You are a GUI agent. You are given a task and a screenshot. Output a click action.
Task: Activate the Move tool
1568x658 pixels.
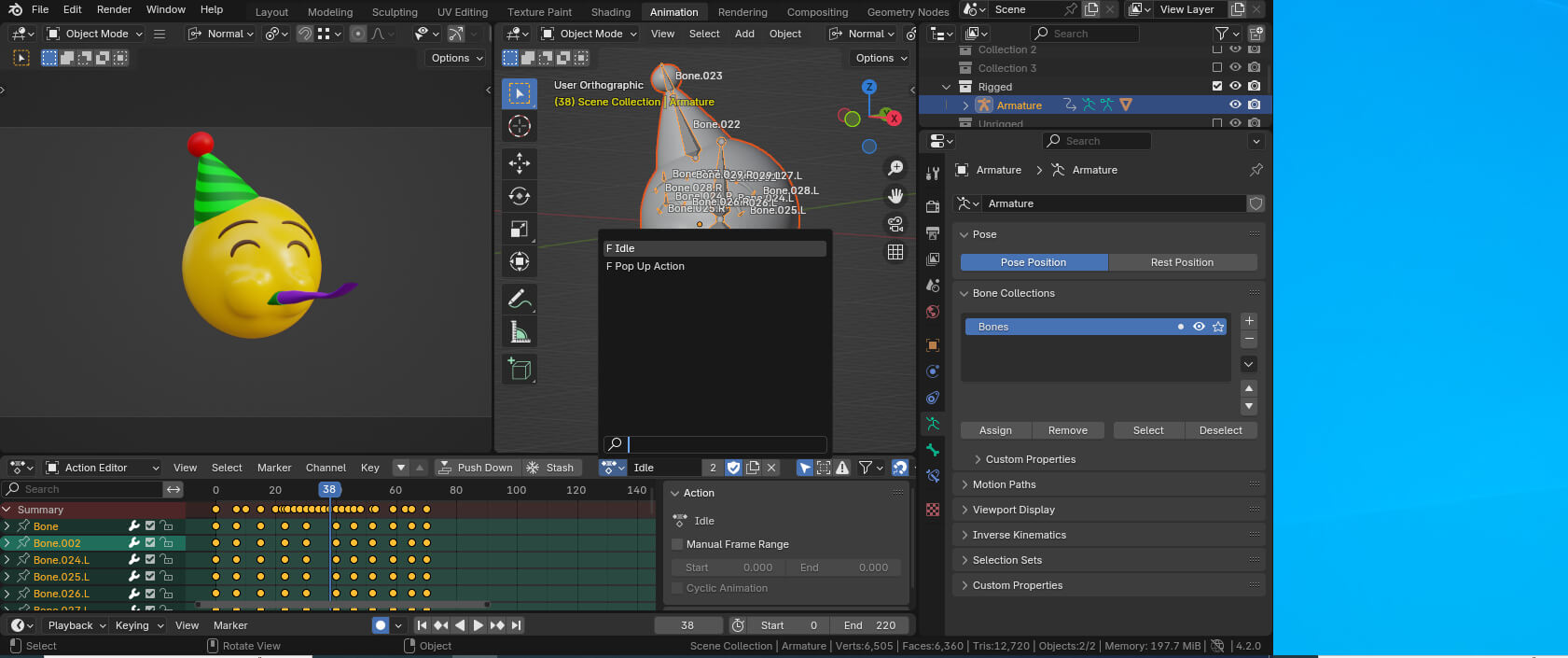(520, 163)
